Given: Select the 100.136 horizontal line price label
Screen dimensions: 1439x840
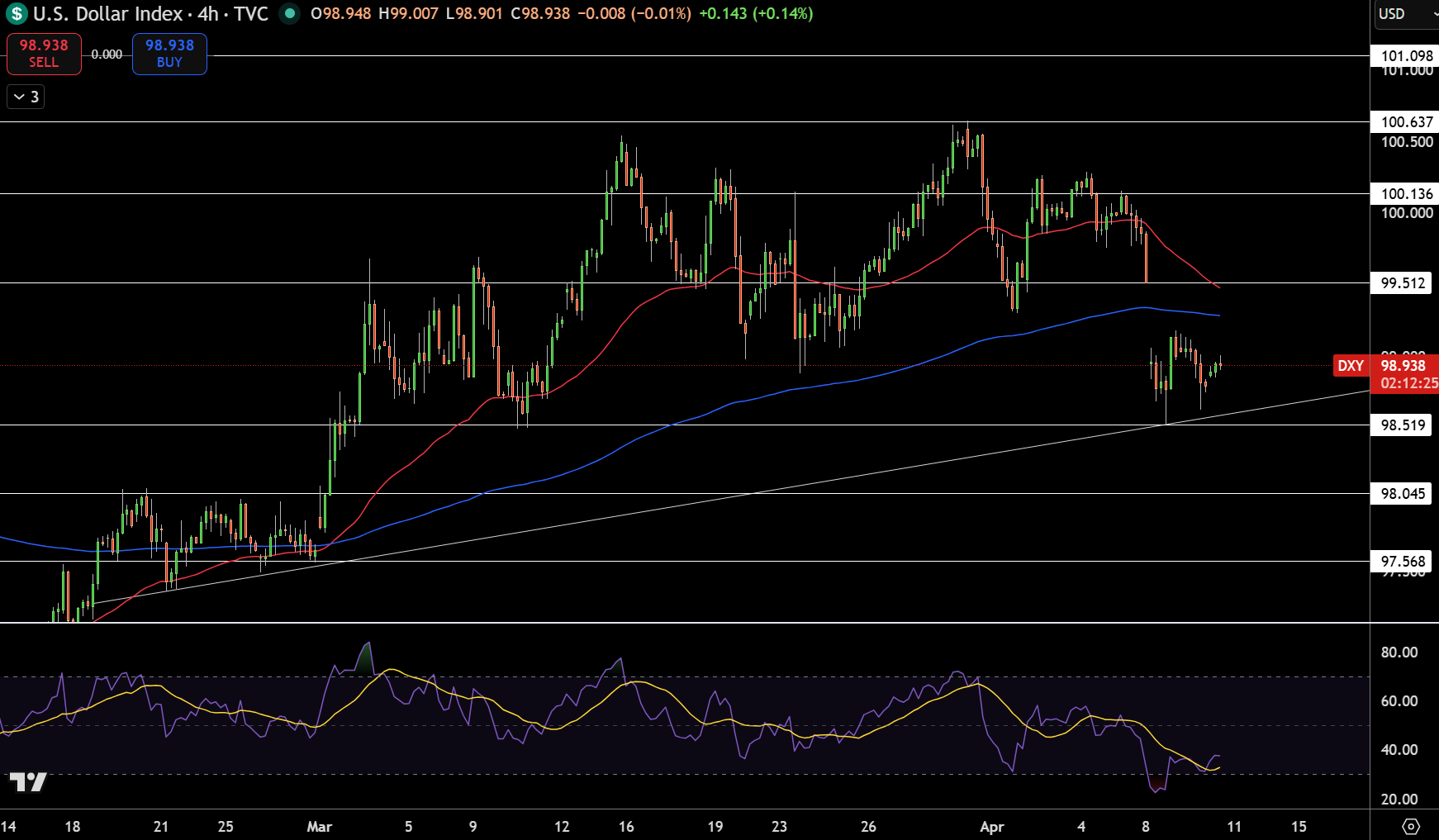Looking at the screenshot, I should pyautogui.click(x=1406, y=194).
